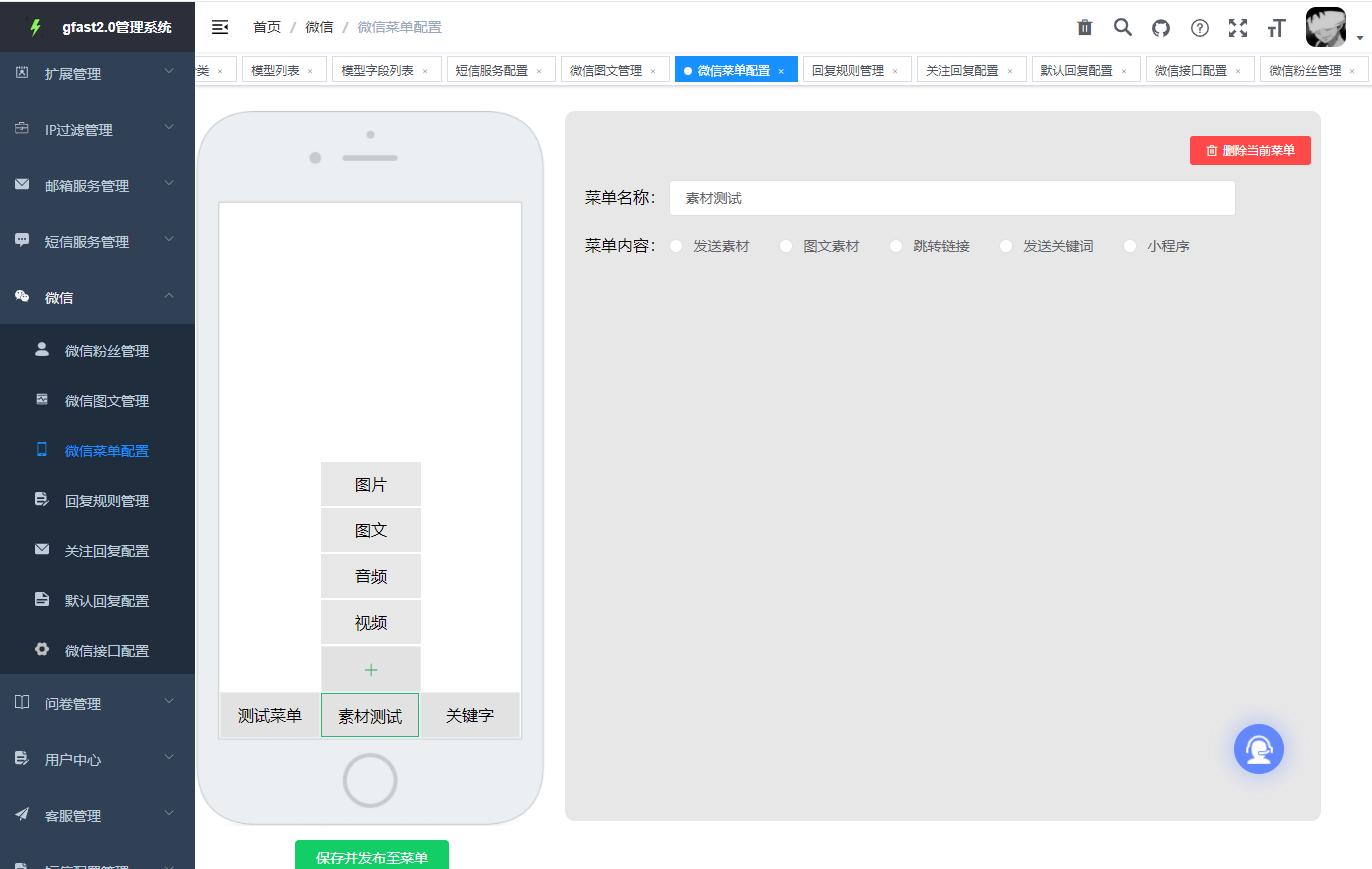Click the 客服管理 paper plane icon
The width and height of the screenshot is (1372, 869).
pos(22,814)
